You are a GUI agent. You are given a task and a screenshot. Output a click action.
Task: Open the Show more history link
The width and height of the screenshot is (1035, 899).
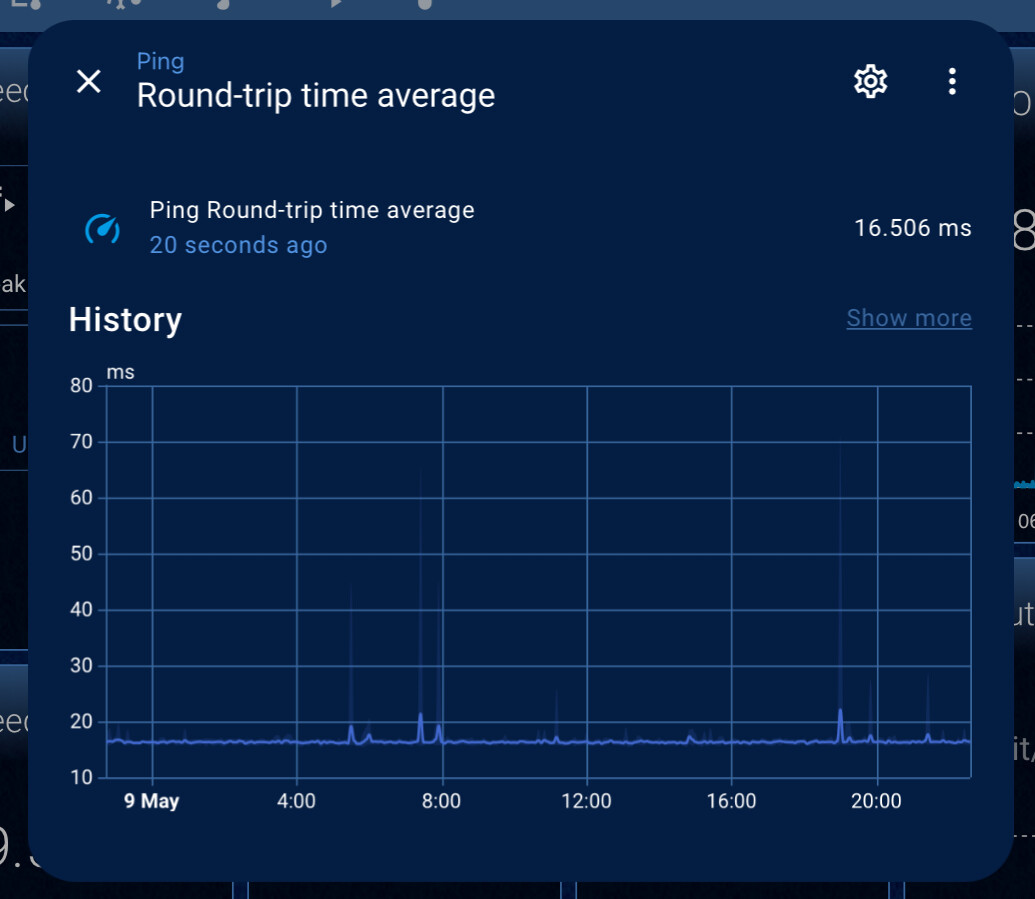tap(908, 317)
